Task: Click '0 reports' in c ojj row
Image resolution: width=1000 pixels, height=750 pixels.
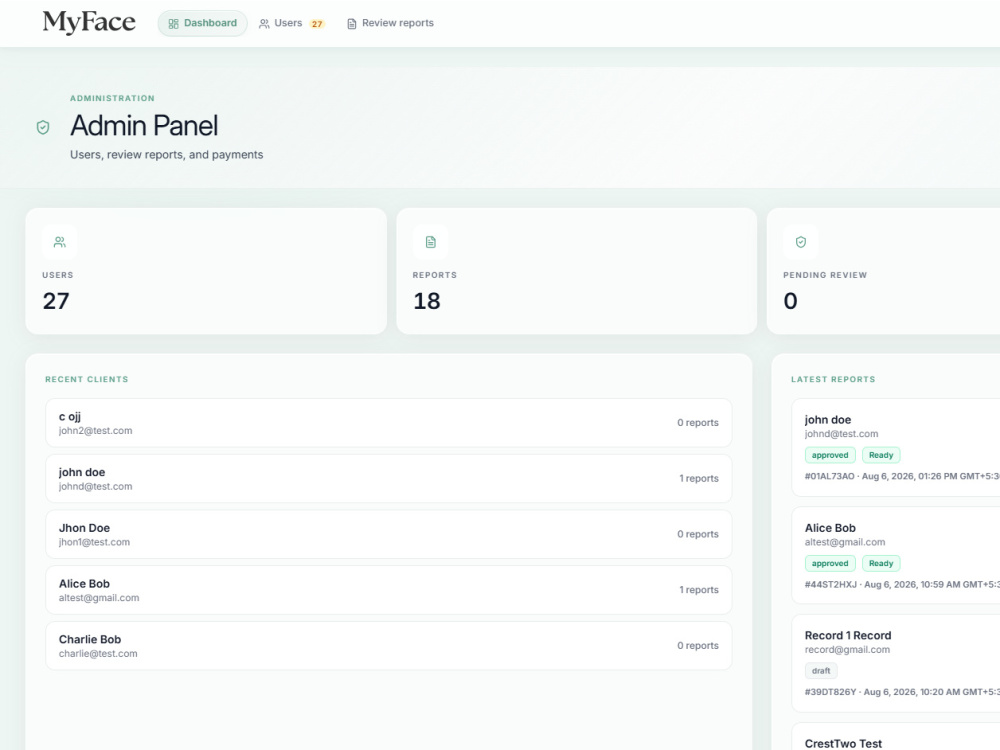Action: click(x=698, y=423)
